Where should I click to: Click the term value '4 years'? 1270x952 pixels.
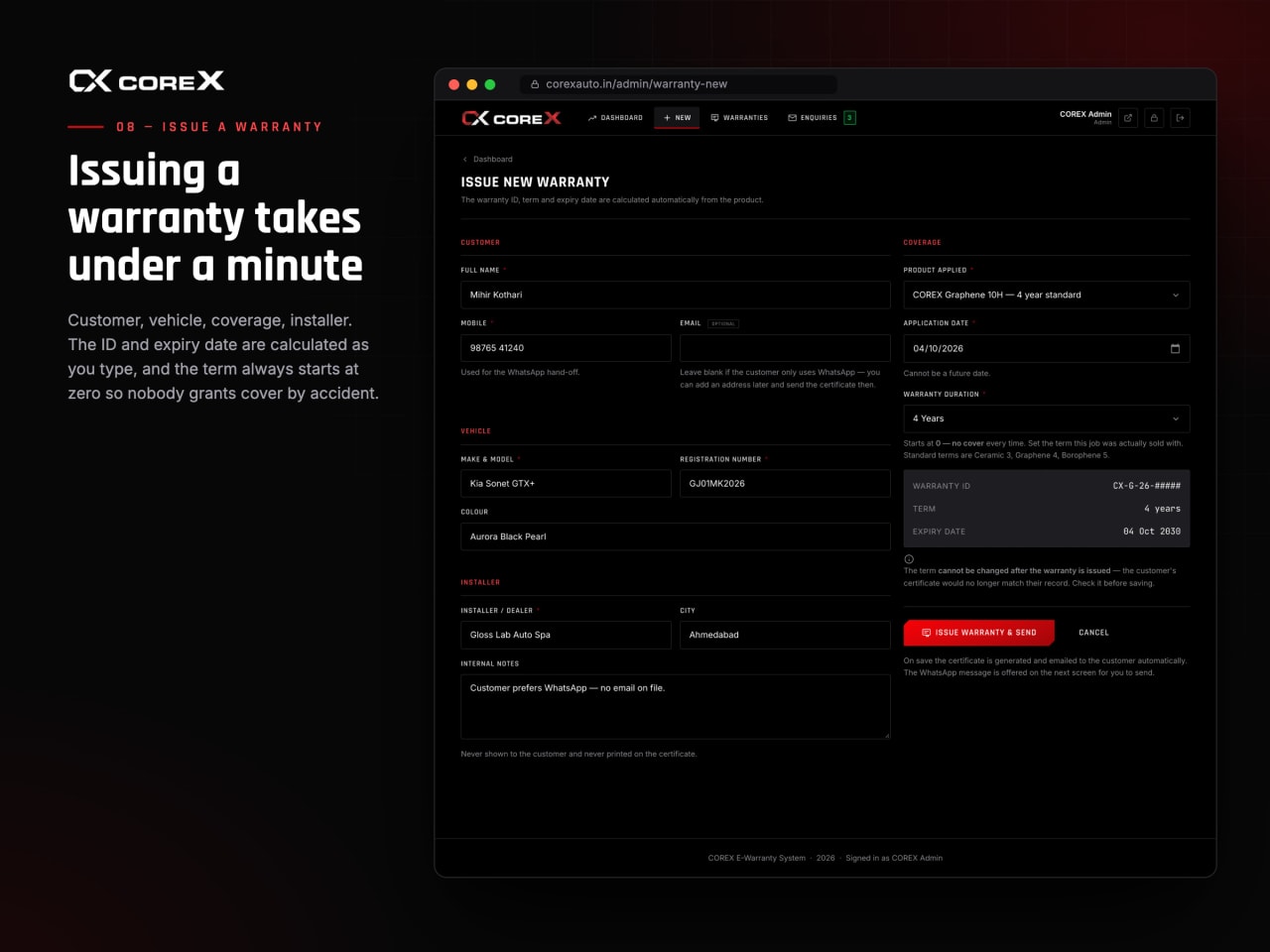pyautogui.click(x=1162, y=509)
